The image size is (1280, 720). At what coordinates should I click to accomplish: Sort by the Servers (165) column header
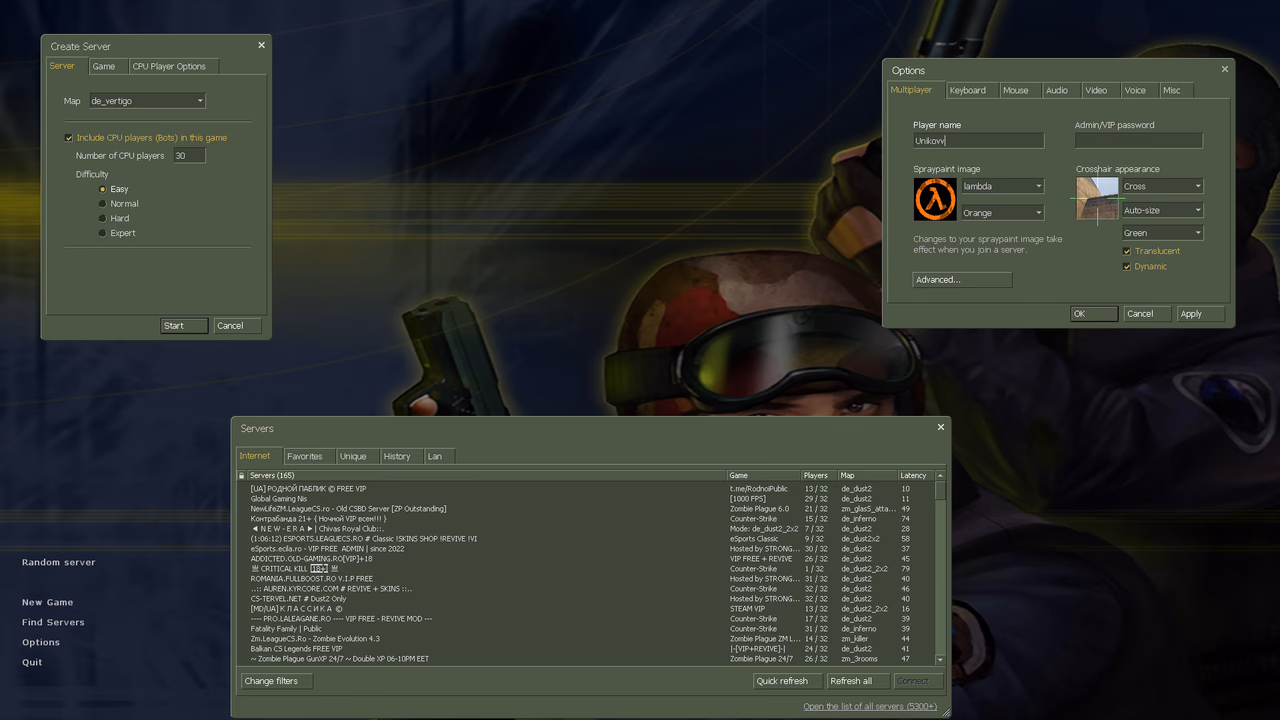[x=486, y=476]
